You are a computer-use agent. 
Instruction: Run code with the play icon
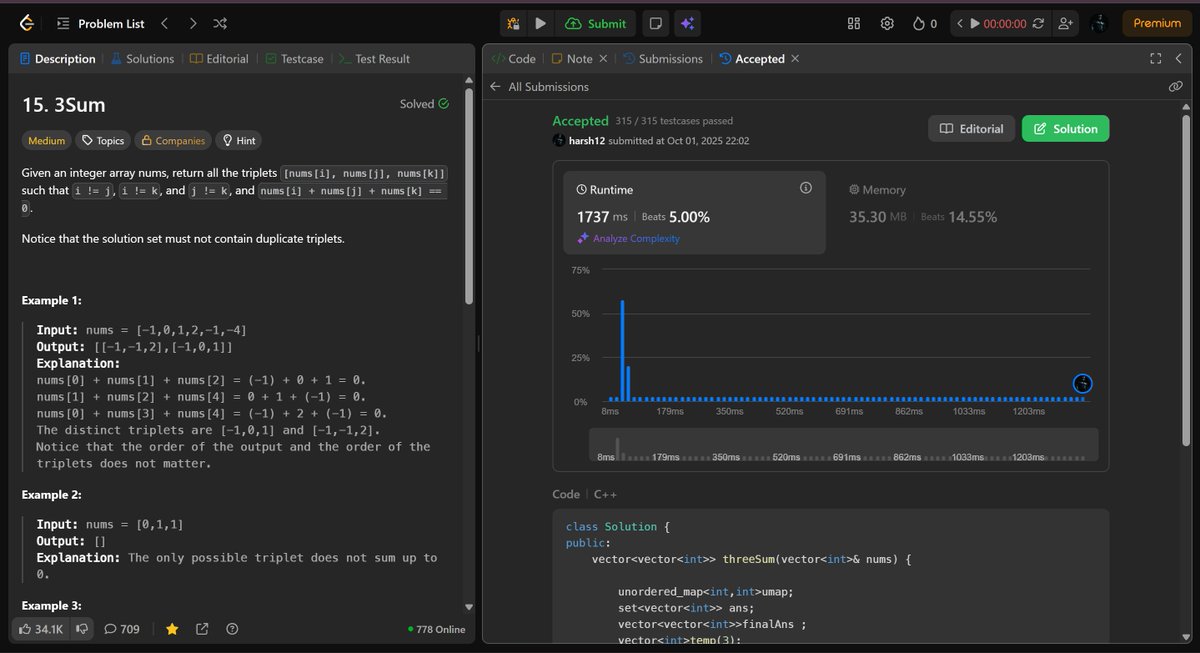(x=540, y=23)
